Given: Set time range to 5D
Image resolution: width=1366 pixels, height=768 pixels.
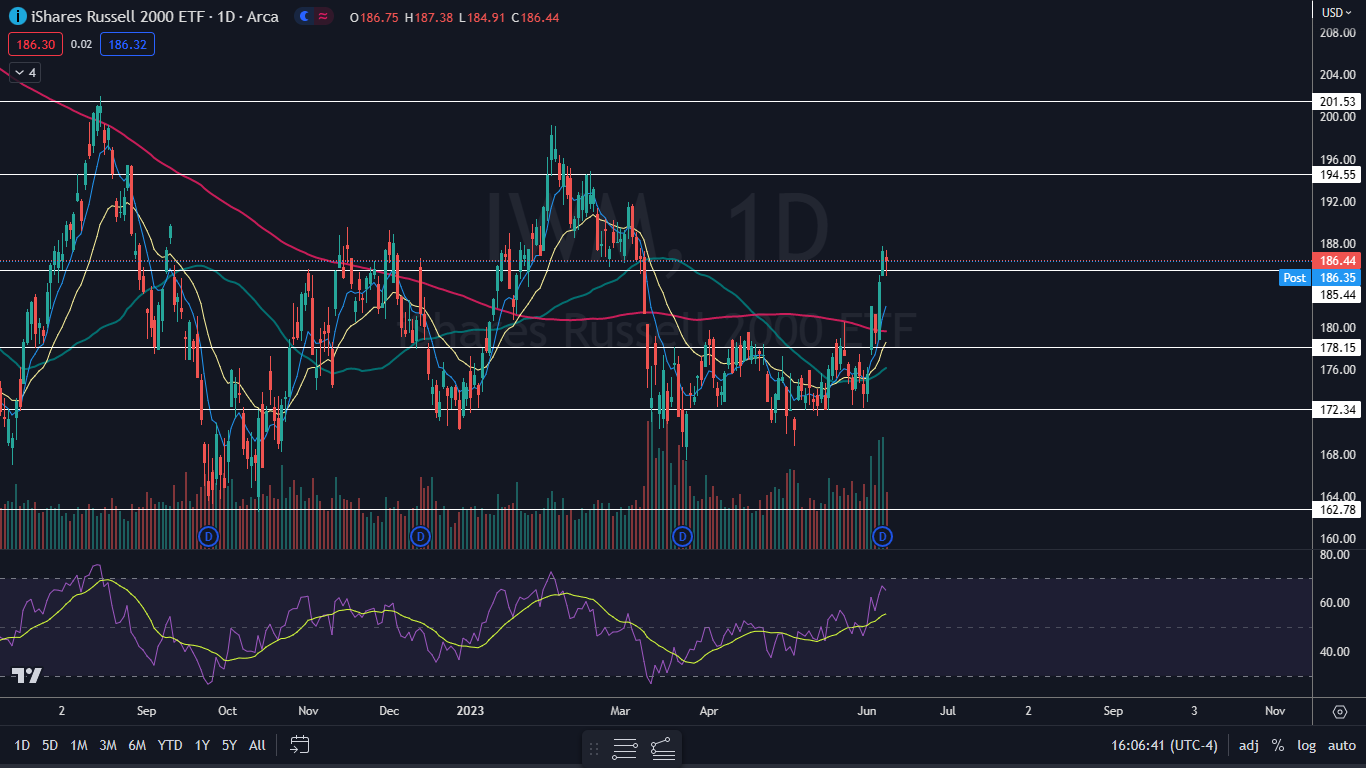Looking at the screenshot, I should pos(50,745).
